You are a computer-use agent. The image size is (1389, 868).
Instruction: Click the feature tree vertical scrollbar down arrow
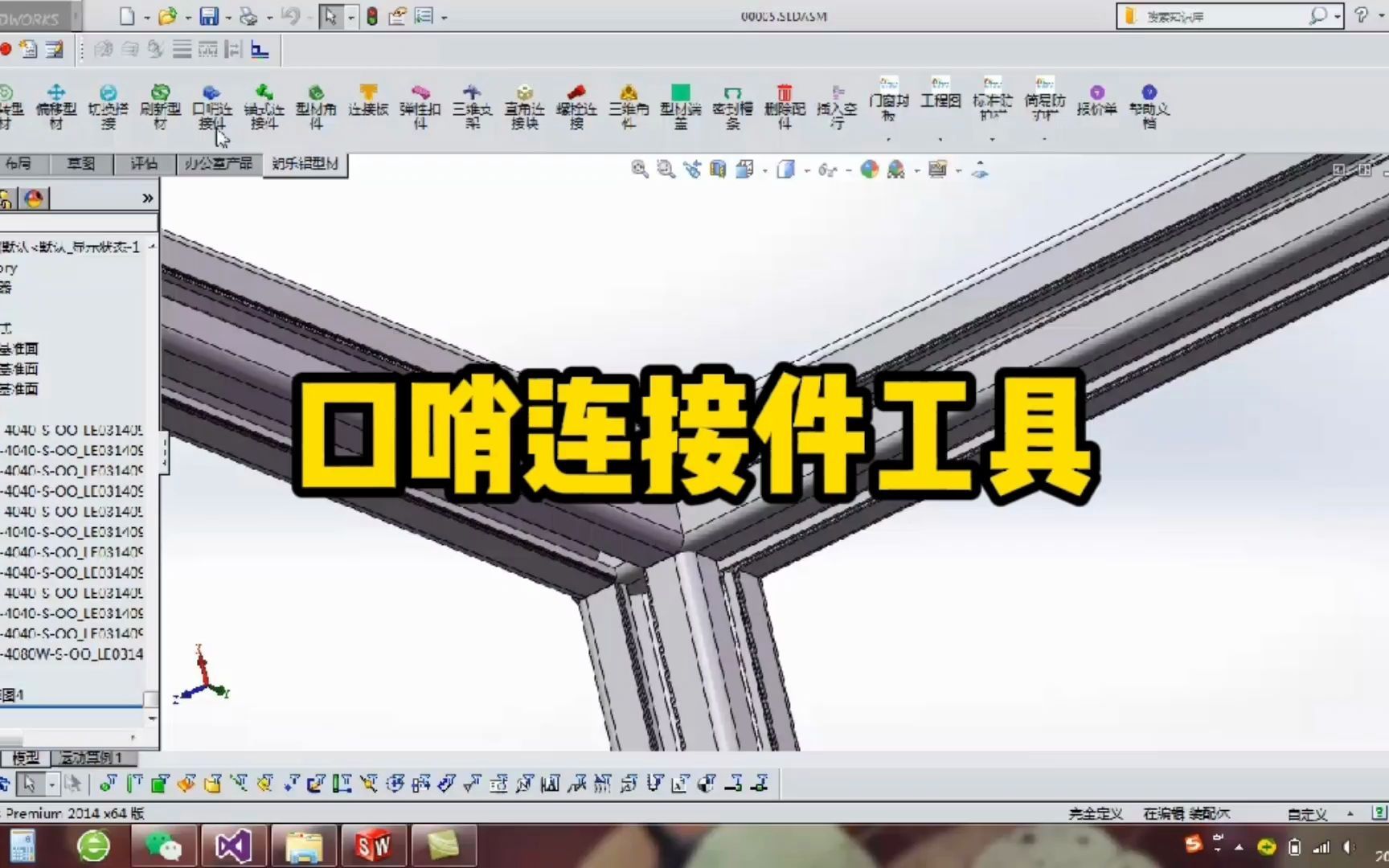(151, 718)
